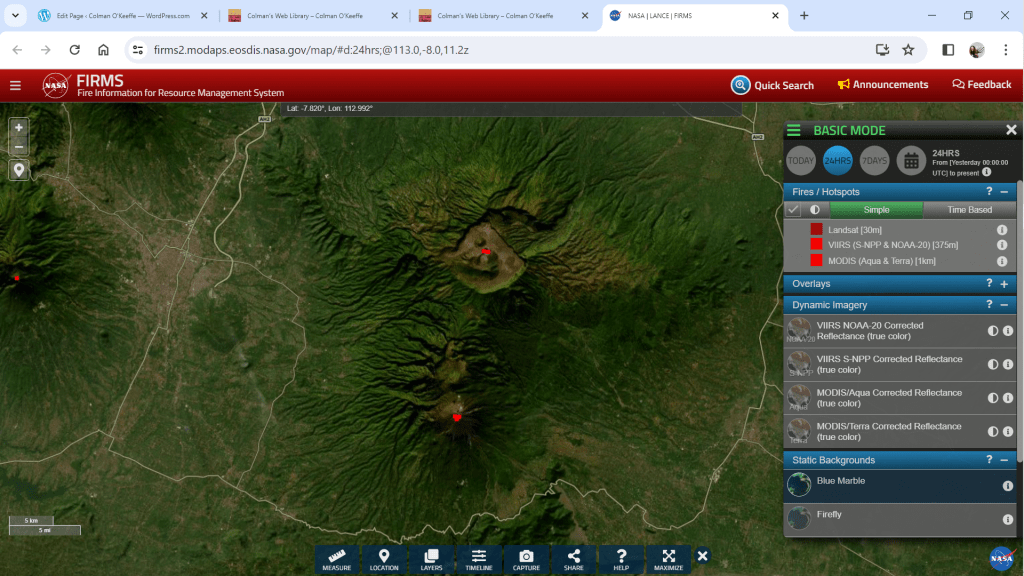Image resolution: width=1024 pixels, height=576 pixels.
Task: Toggle opacity of MODIS/Terra Corrected Reflectance
Action: click(993, 432)
